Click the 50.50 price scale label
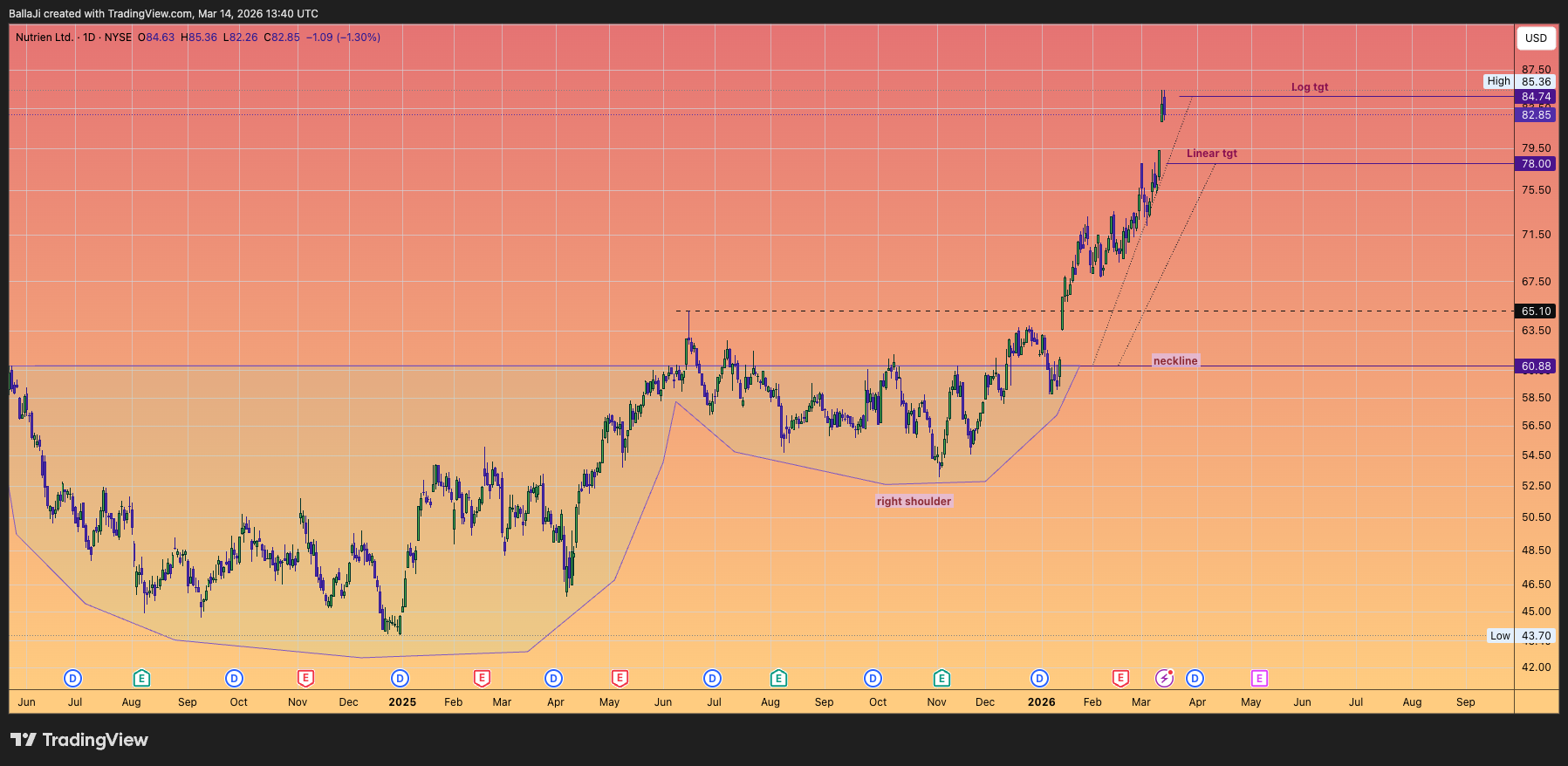 (1536, 517)
